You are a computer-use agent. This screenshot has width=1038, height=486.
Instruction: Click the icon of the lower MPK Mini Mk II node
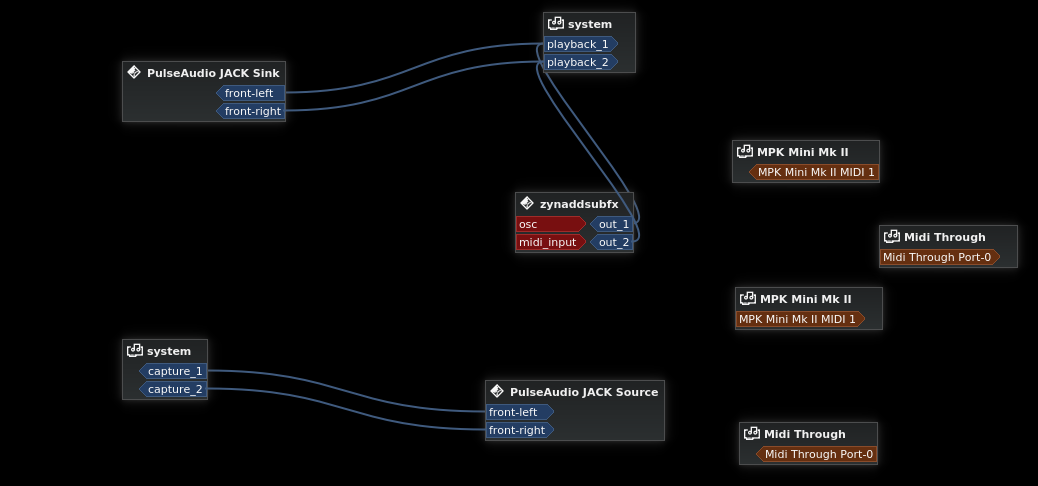click(x=747, y=299)
